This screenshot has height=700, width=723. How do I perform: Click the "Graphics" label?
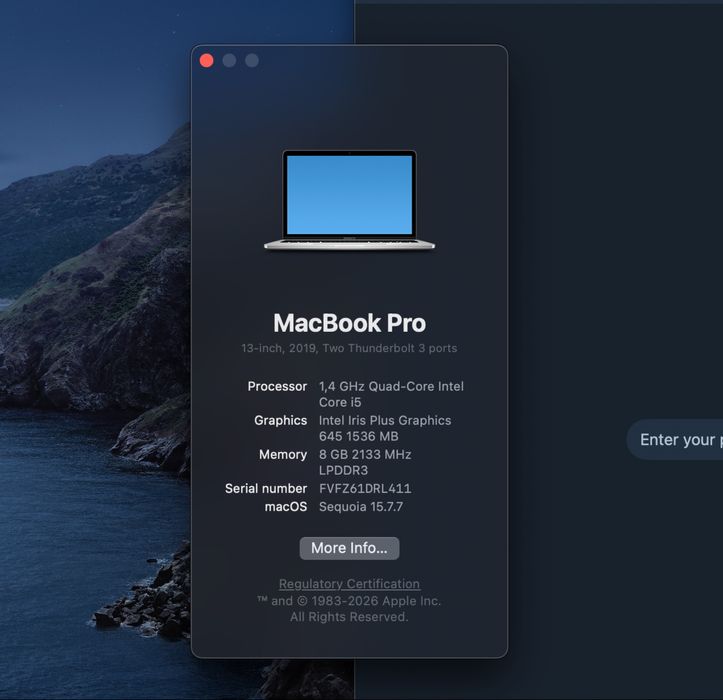coord(280,421)
